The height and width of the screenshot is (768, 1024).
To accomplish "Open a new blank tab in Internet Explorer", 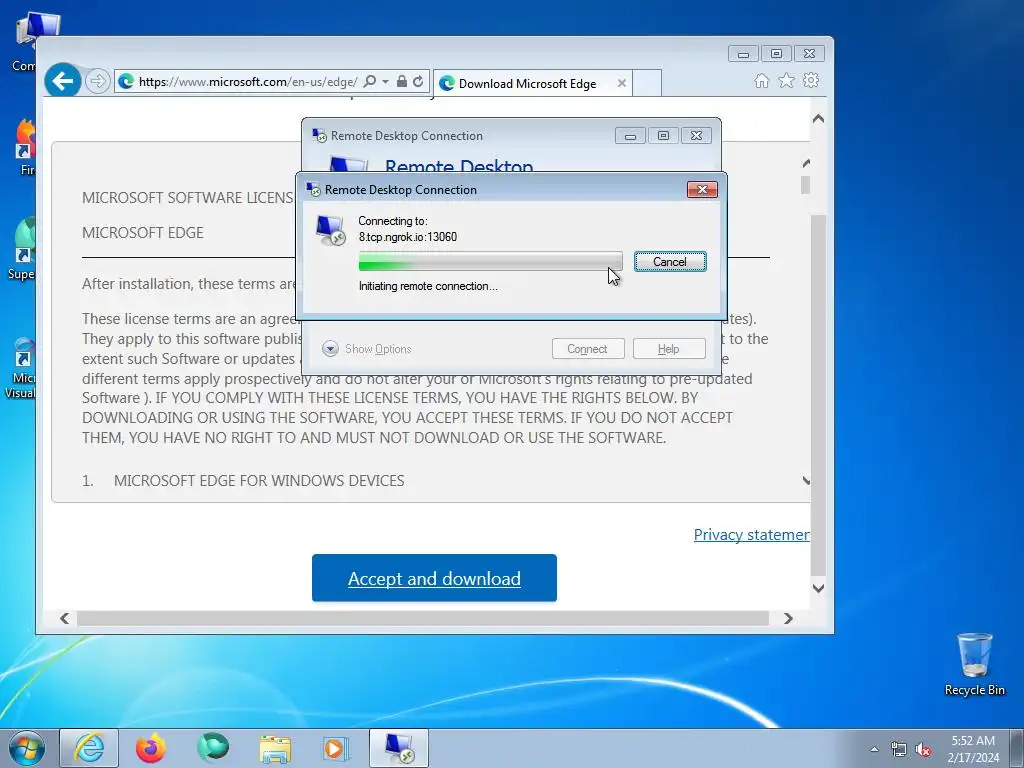I will [x=647, y=83].
